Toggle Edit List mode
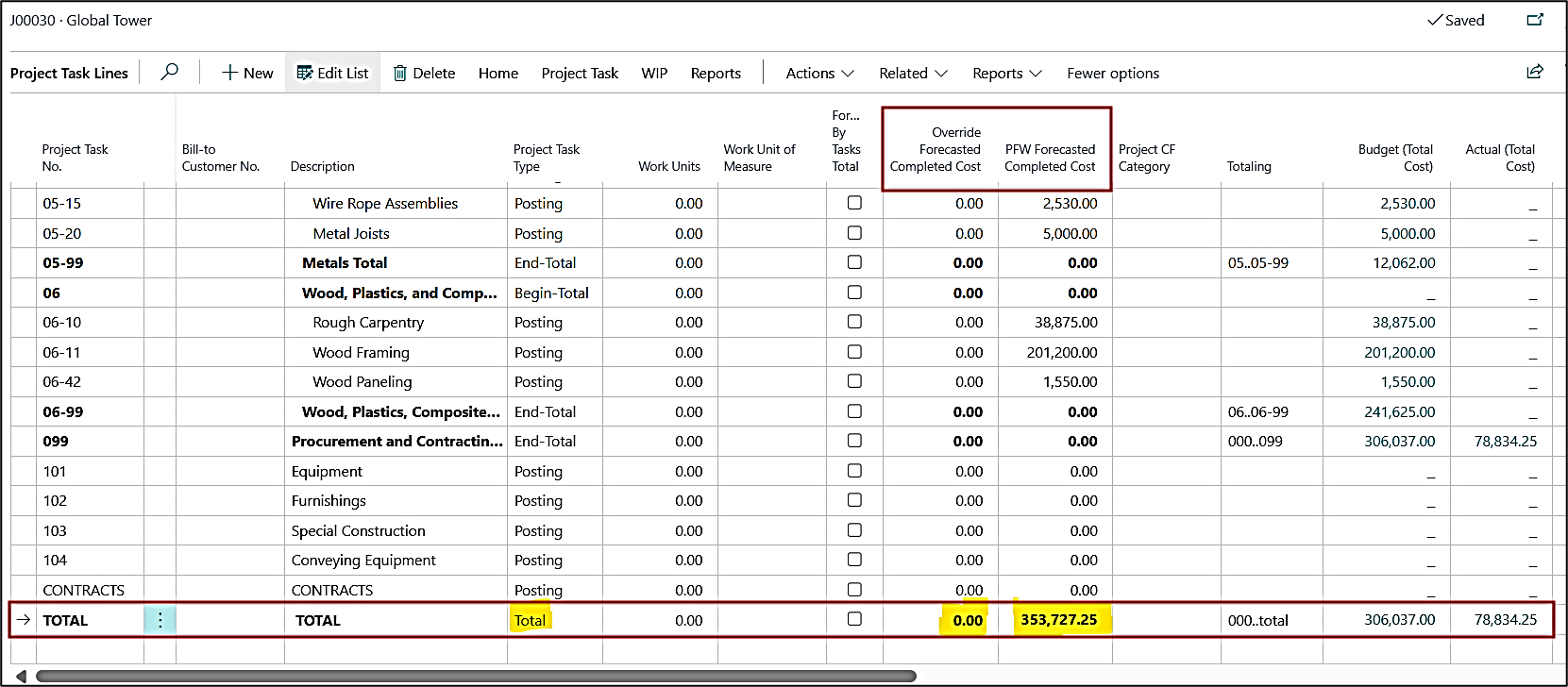This screenshot has height=687, width=1568. (x=332, y=73)
